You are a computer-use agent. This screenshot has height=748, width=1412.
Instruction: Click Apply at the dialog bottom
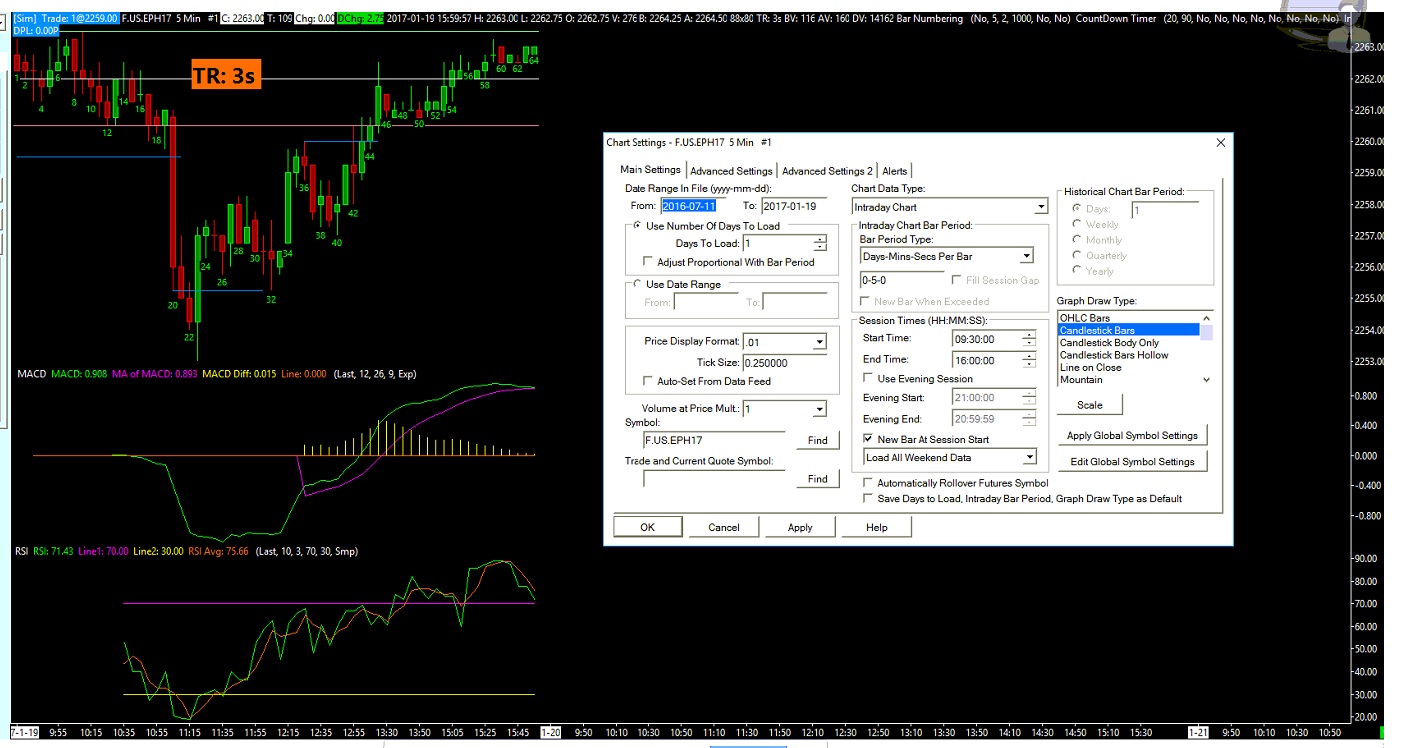click(x=800, y=527)
